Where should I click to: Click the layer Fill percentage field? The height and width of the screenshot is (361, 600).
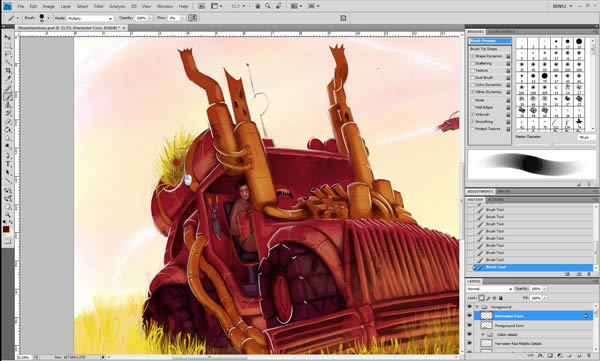coord(536,298)
